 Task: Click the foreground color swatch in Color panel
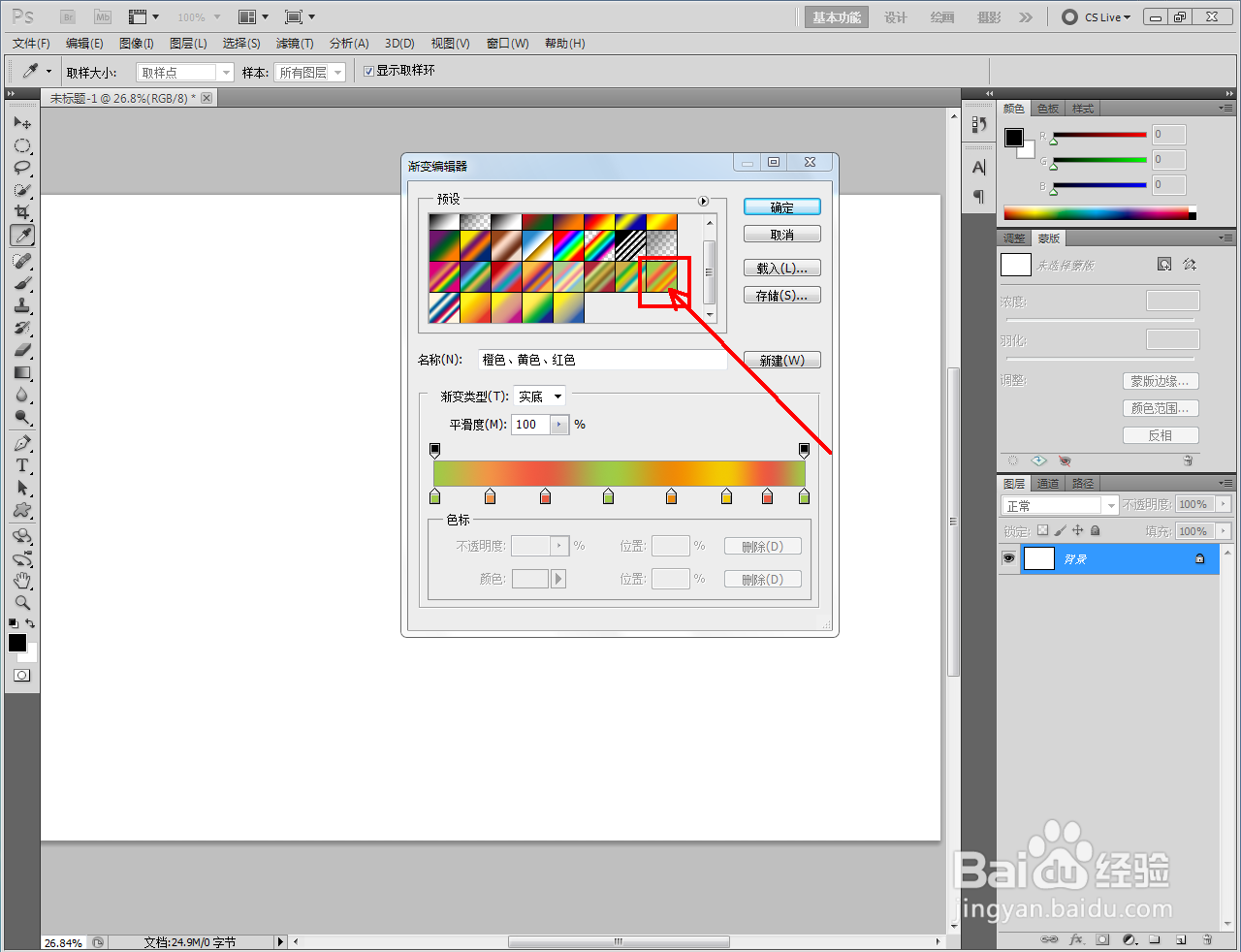coord(1014,138)
